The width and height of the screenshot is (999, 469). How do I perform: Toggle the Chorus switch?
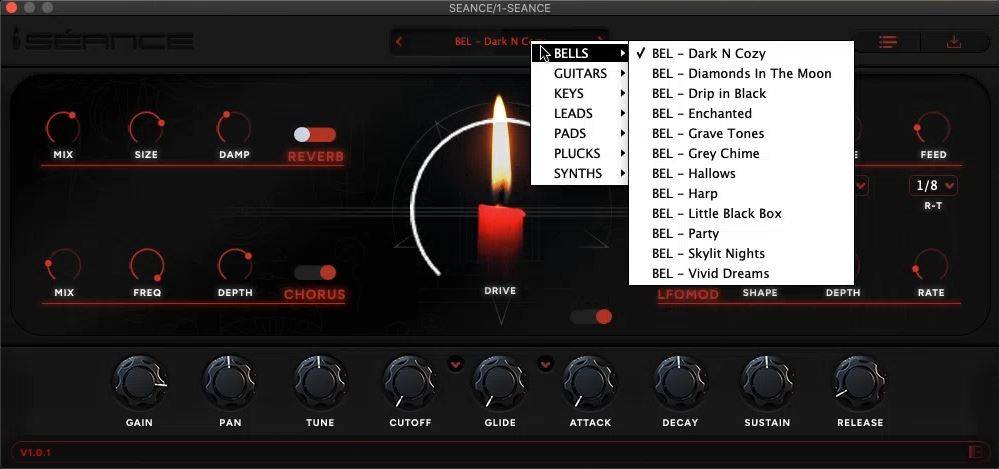[315, 273]
